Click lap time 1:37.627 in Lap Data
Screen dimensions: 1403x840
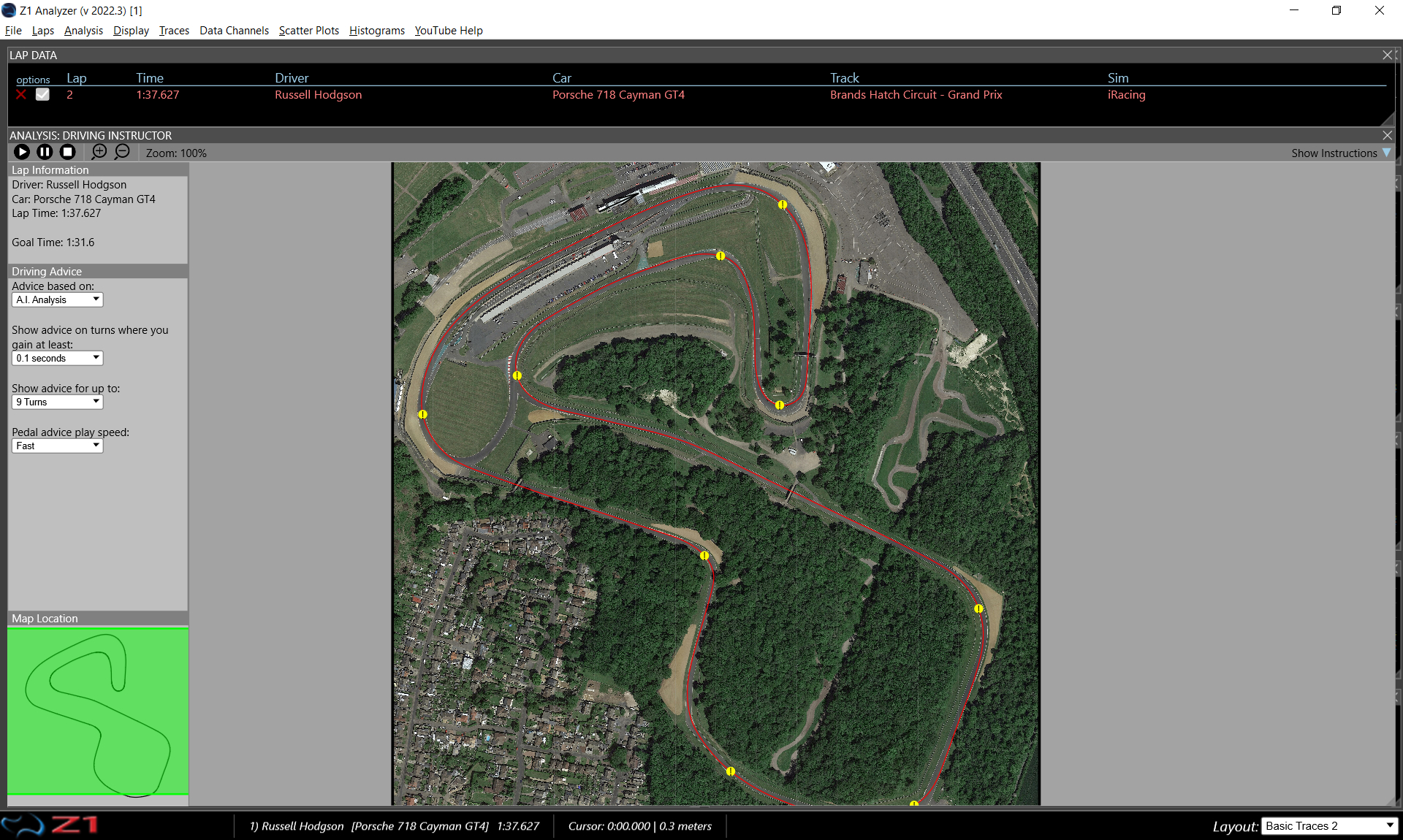click(x=158, y=95)
